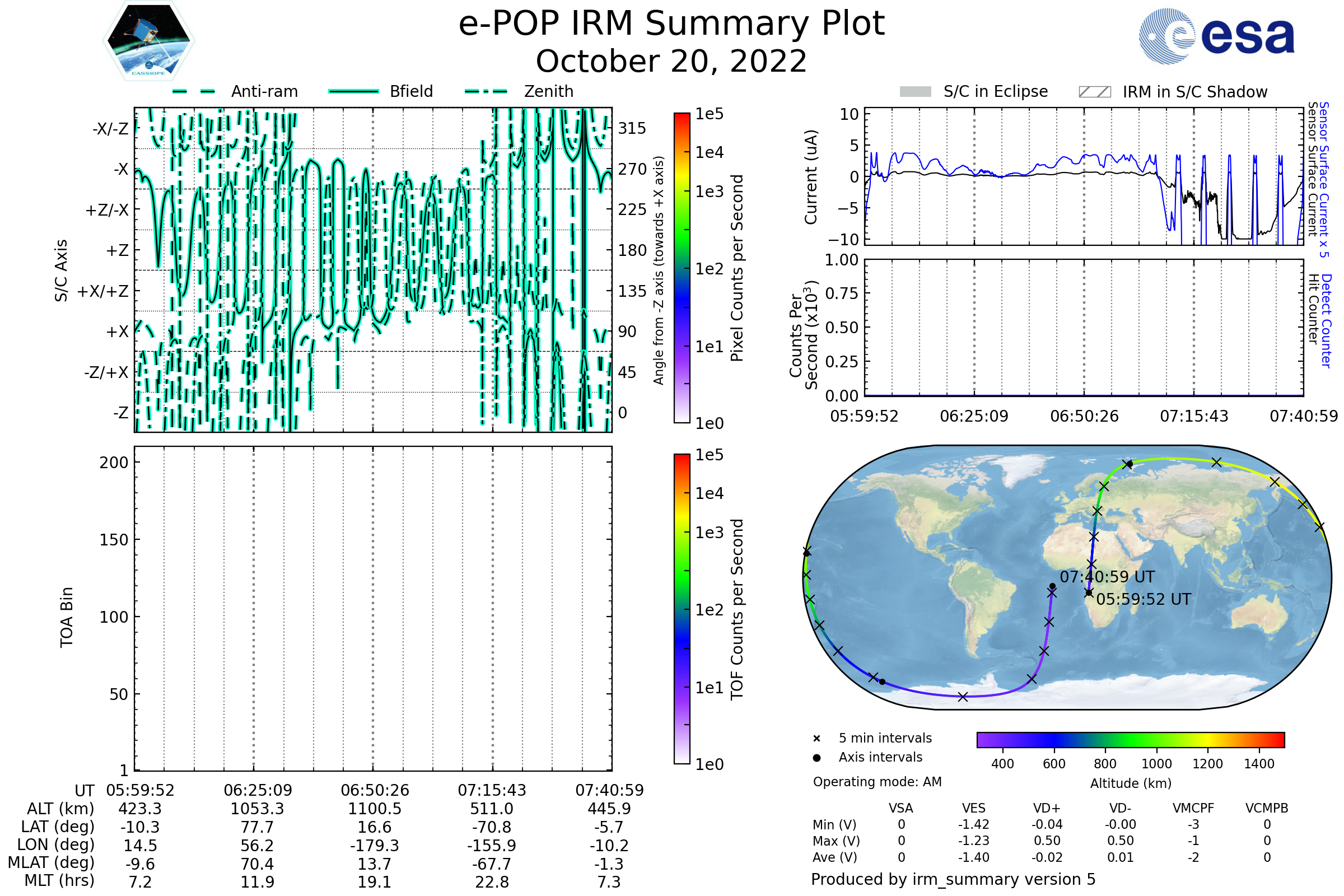Click the TOF Counts per Second colorbar
Screen dimensions: 1344x896
pos(682,609)
